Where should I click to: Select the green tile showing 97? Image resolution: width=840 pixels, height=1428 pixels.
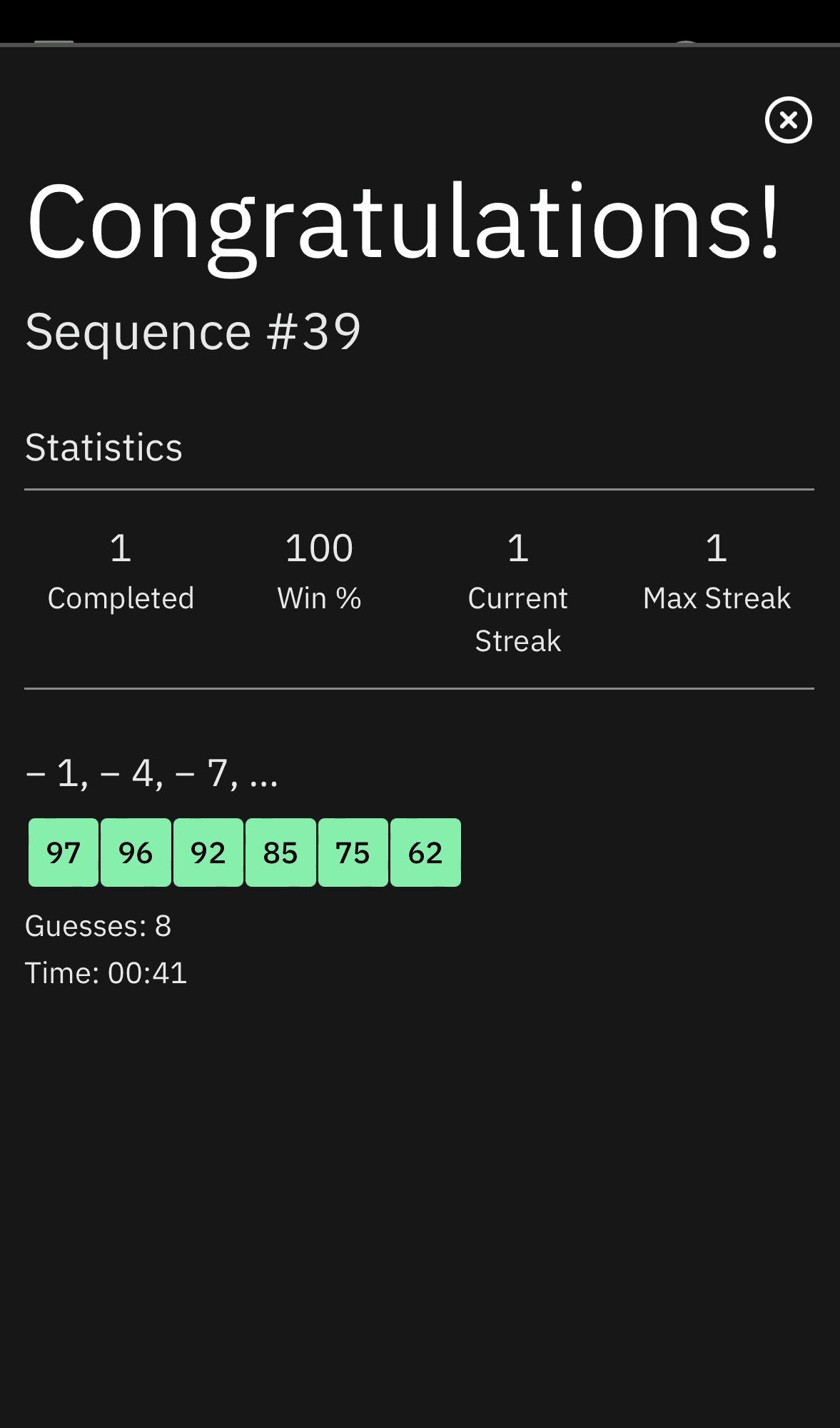(63, 853)
